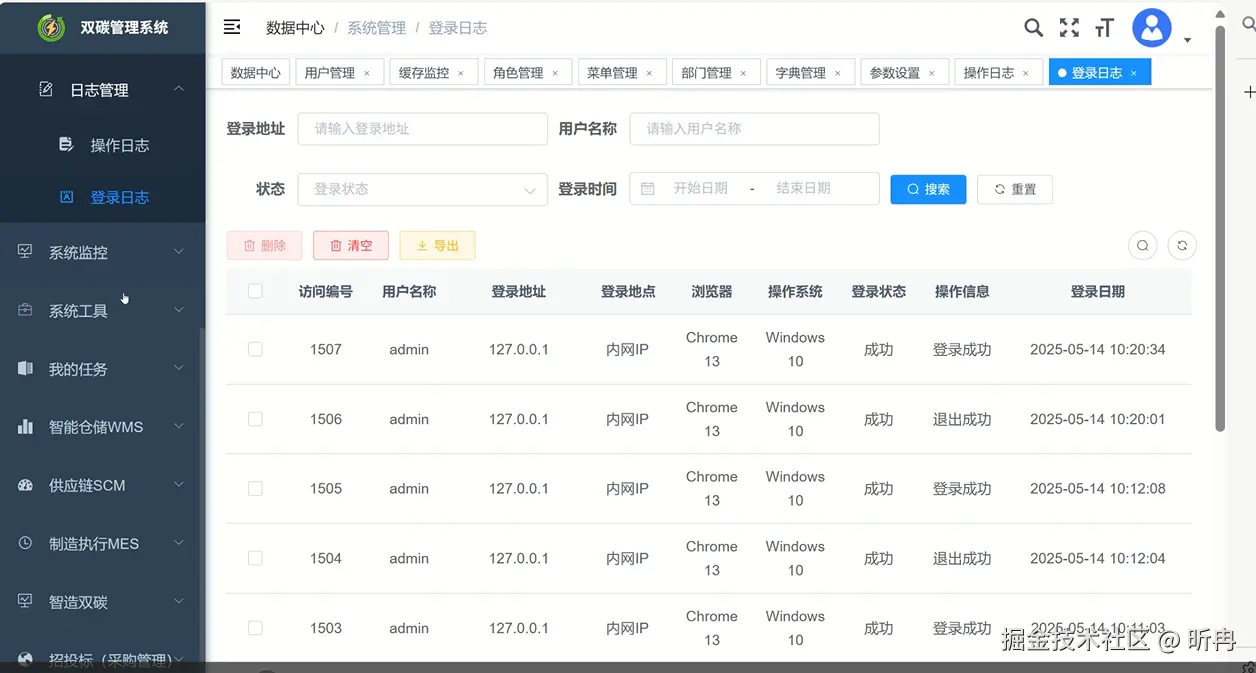Click the 重置 reset button

click(1014, 189)
